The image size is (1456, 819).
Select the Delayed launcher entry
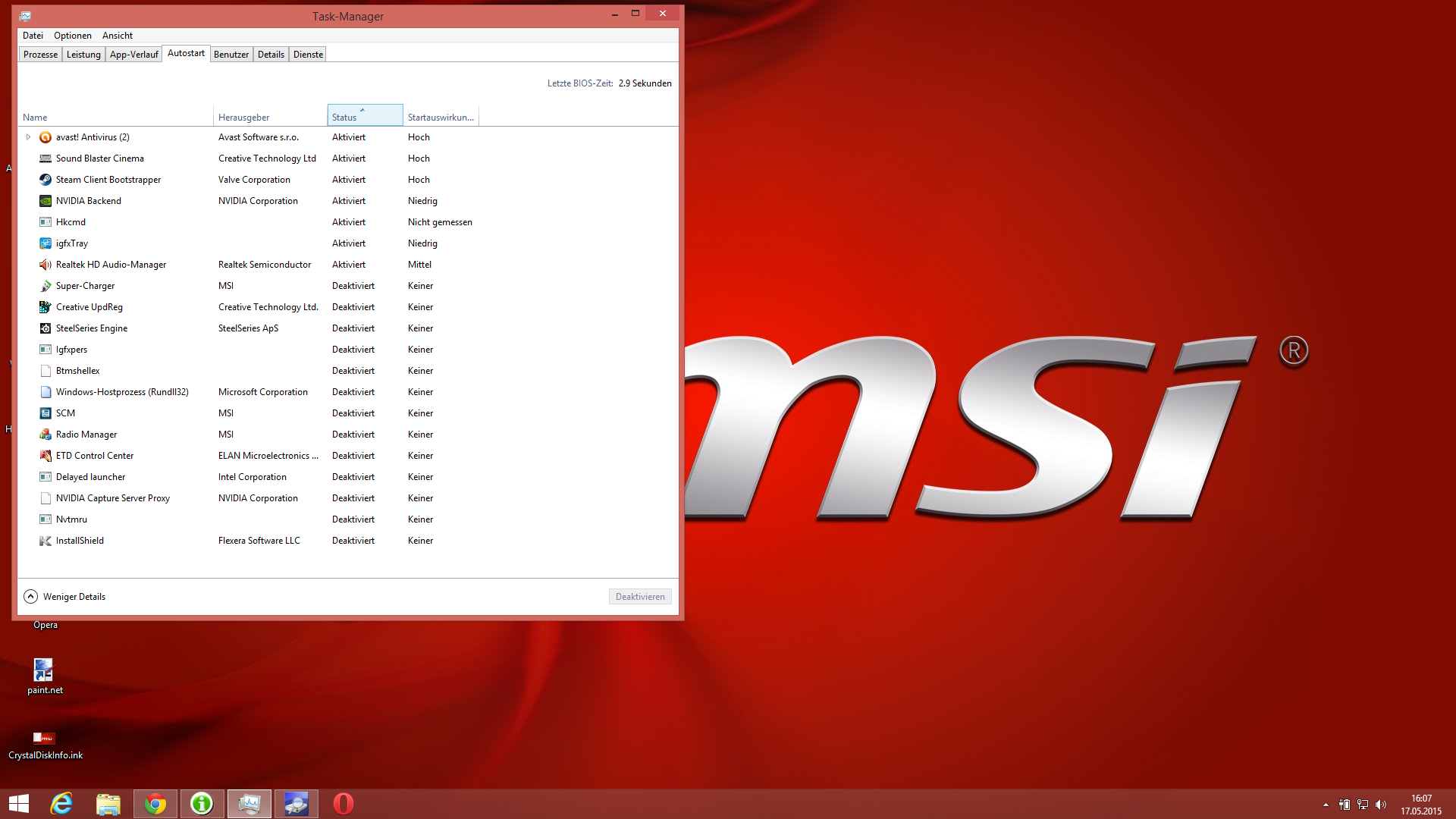point(90,477)
